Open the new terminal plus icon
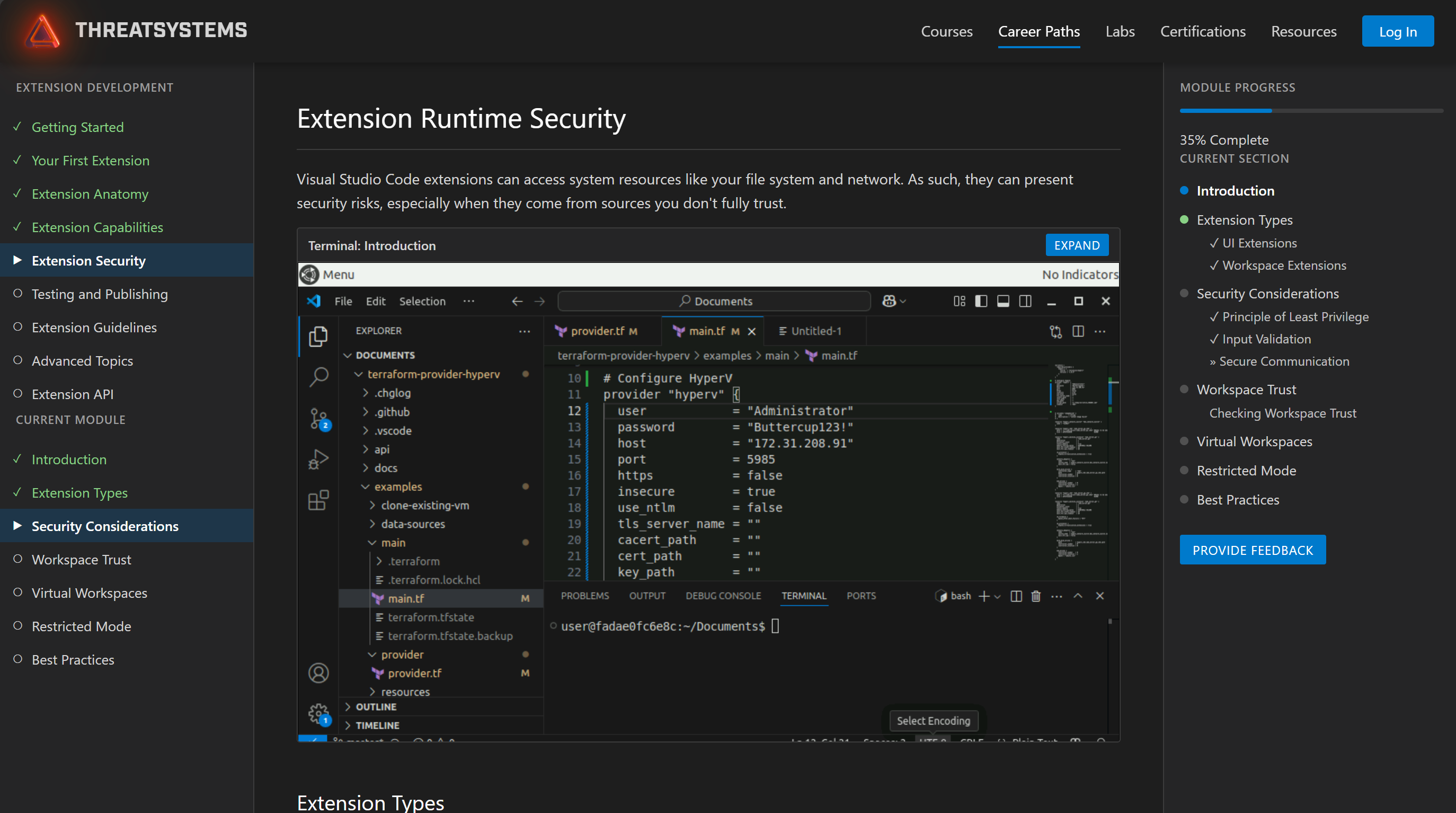 point(984,596)
